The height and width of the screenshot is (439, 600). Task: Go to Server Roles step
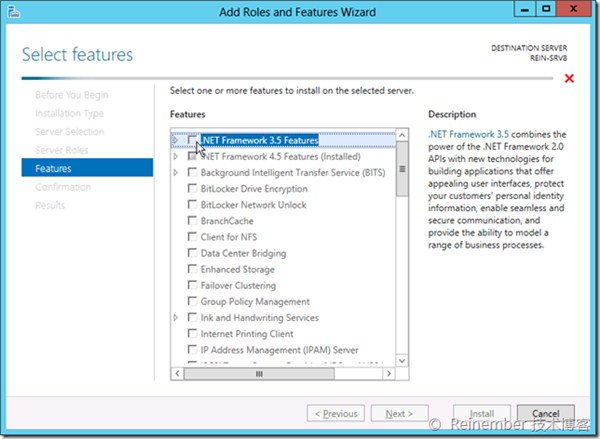62,150
